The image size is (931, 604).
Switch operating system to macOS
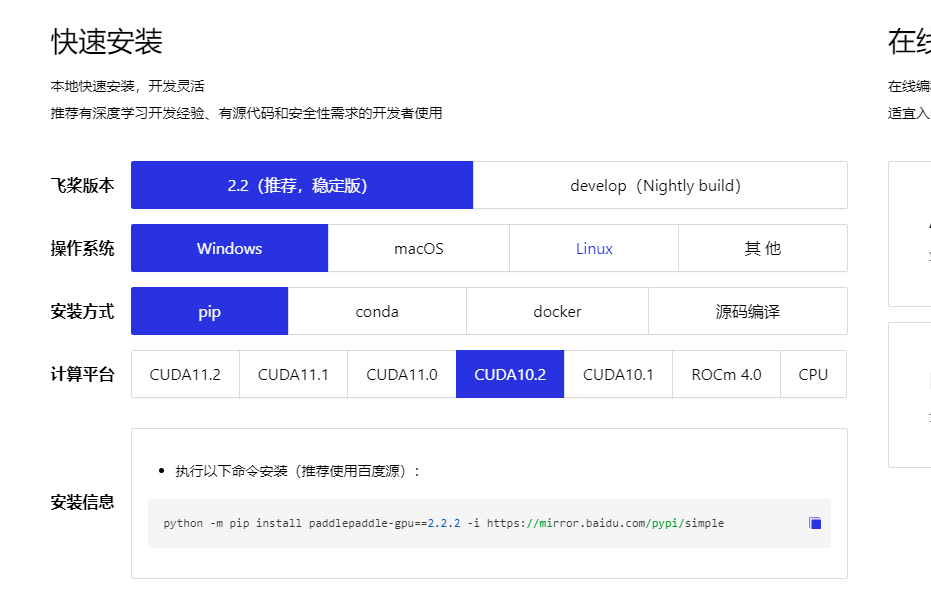coord(418,248)
